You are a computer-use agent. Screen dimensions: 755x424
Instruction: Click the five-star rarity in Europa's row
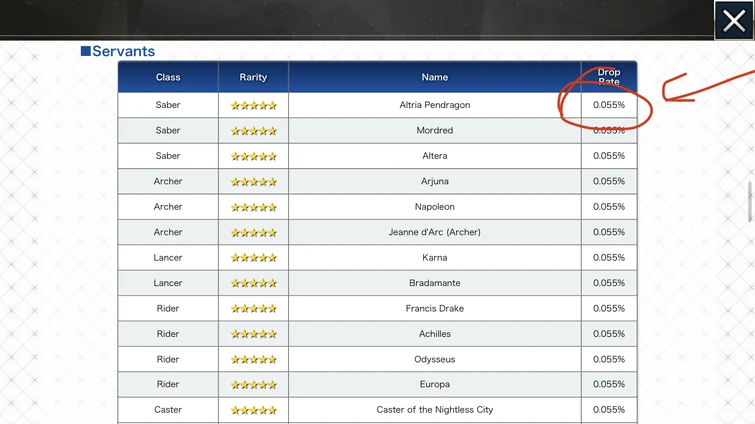pyautogui.click(x=254, y=385)
